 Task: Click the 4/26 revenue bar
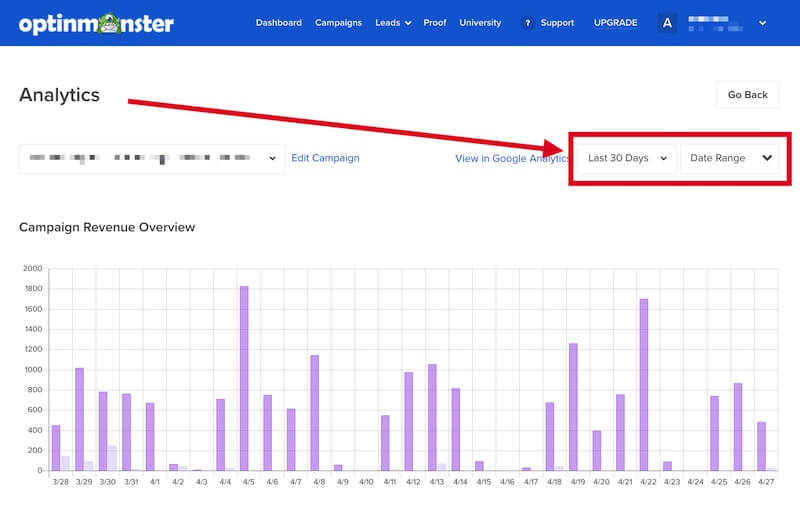click(x=738, y=427)
